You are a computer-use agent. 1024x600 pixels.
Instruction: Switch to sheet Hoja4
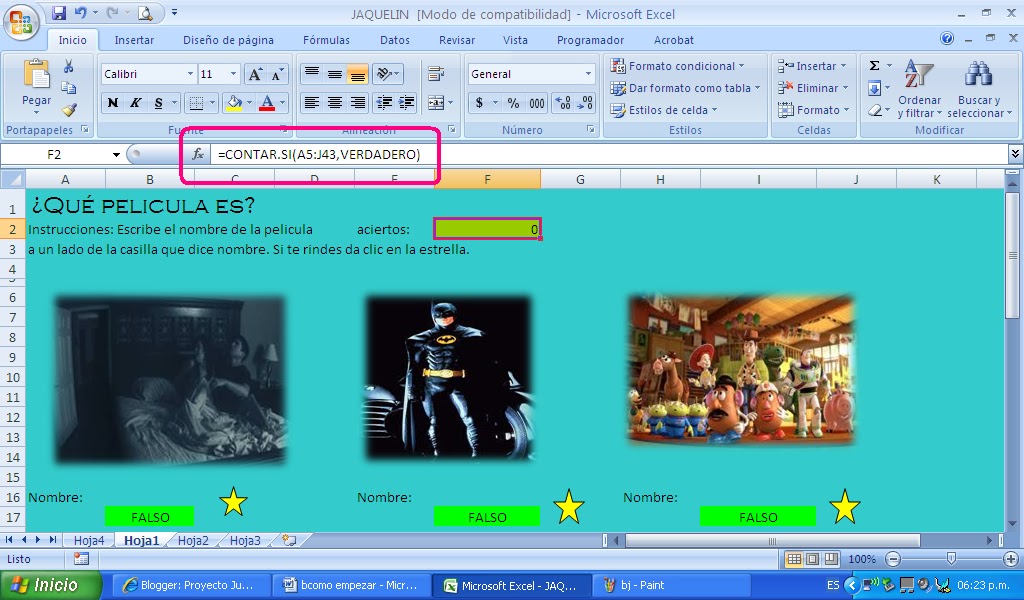[88, 540]
